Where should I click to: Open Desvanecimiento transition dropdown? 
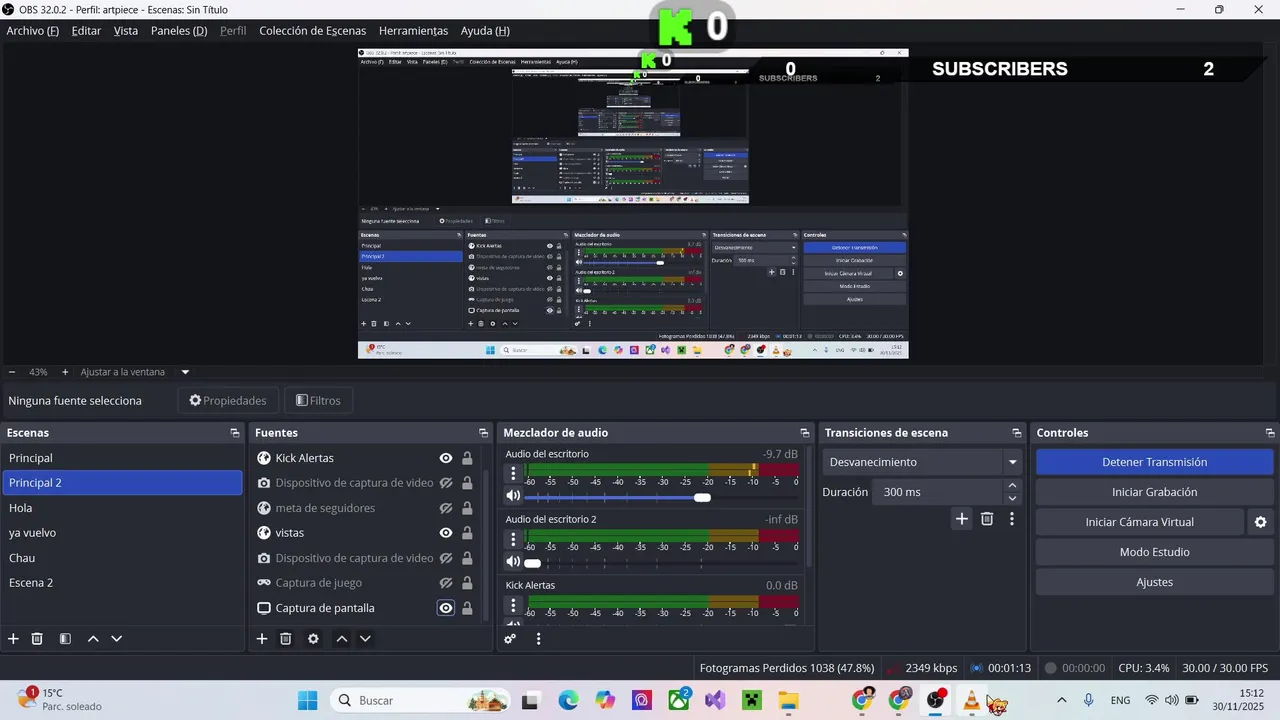922,462
